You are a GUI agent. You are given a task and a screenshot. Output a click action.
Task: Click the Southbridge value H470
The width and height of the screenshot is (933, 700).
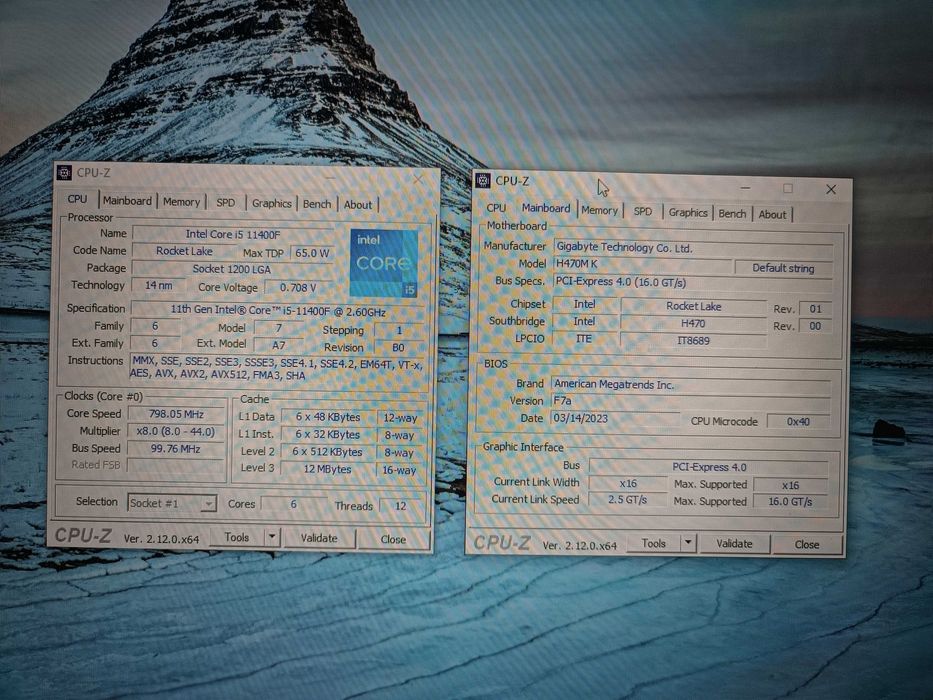coord(693,323)
